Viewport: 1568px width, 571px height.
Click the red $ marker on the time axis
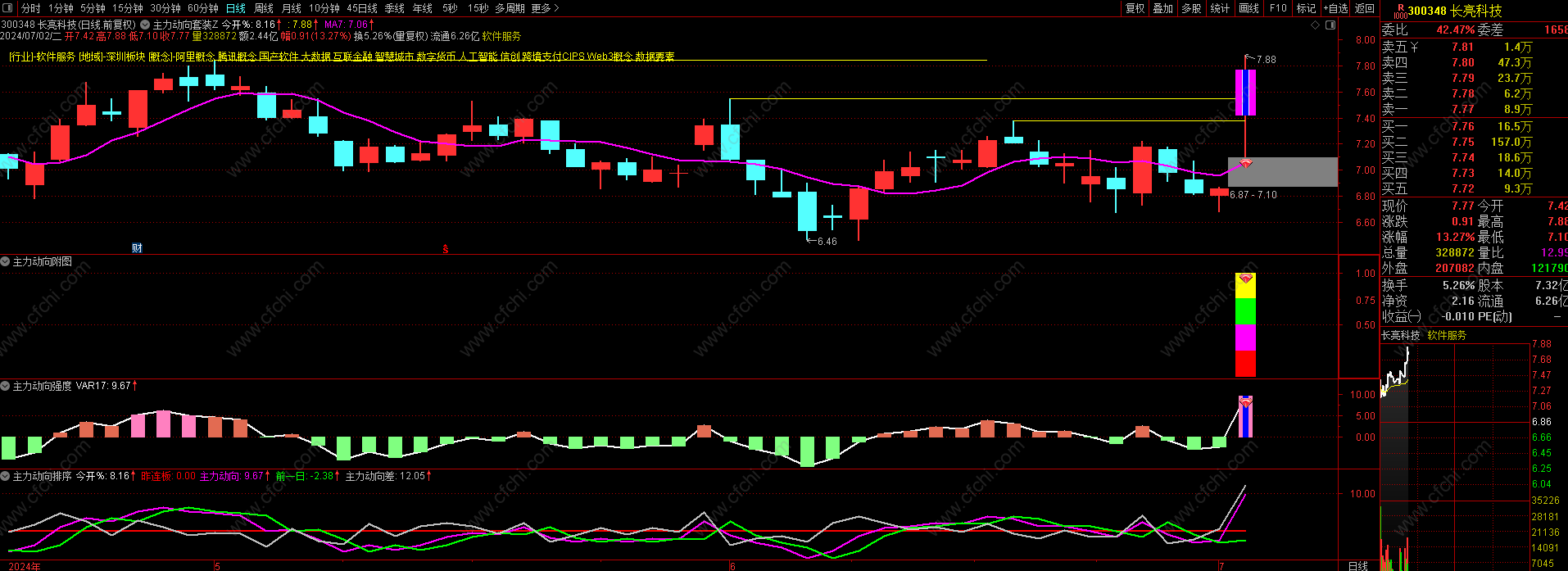point(445,249)
